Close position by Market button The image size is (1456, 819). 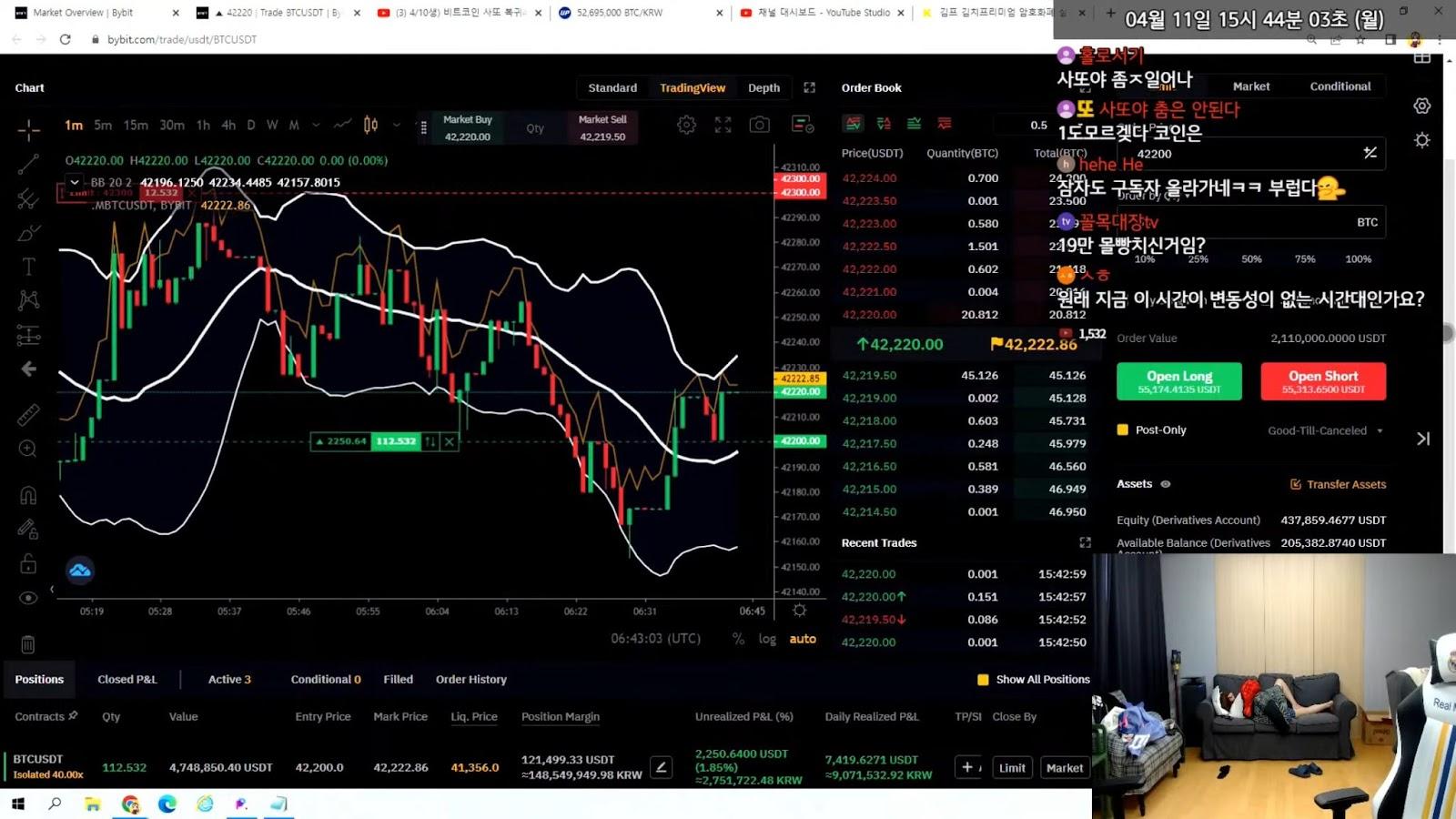(x=1064, y=768)
